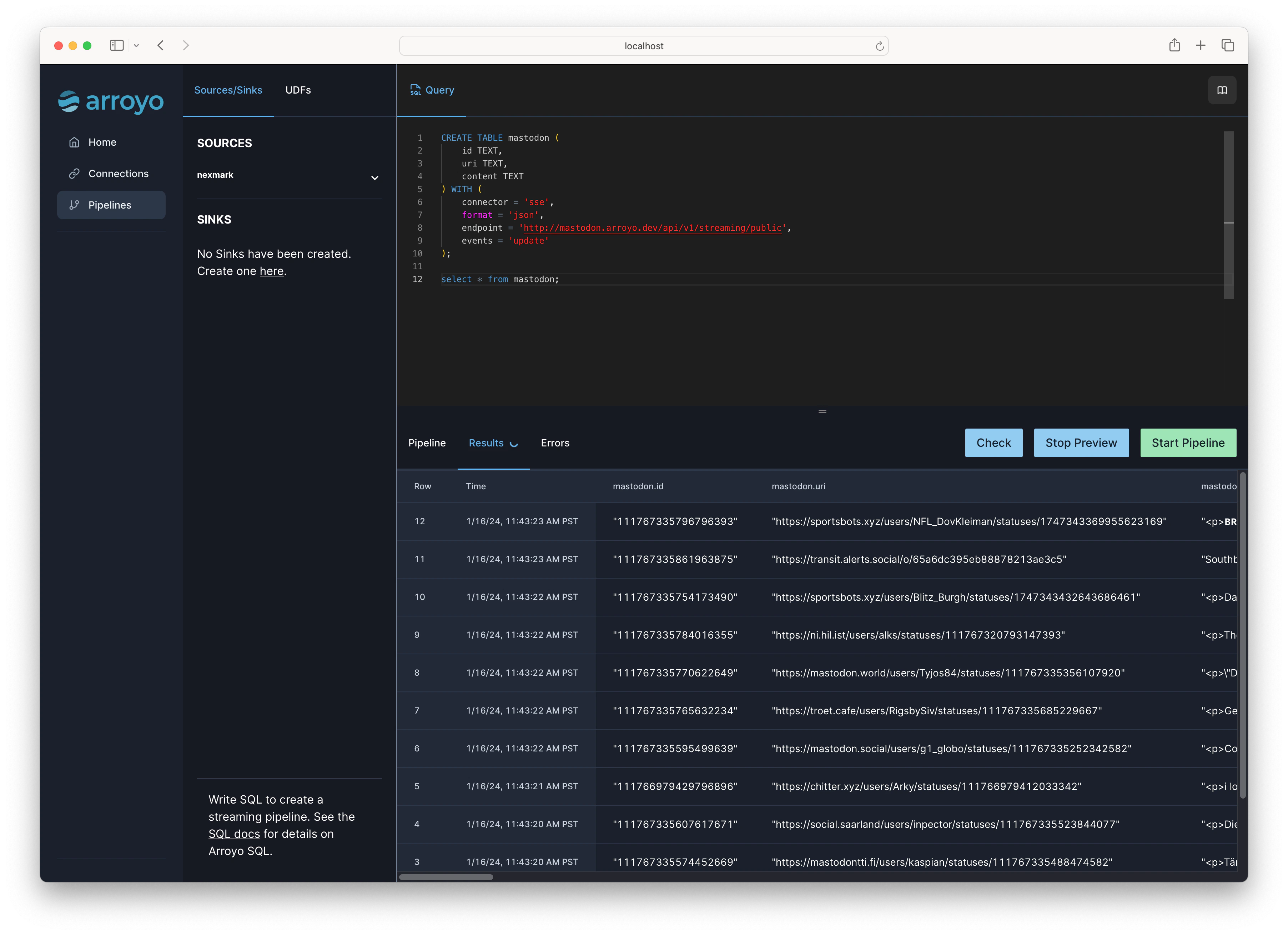Open sidebar options dropdown chevron

click(136, 45)
